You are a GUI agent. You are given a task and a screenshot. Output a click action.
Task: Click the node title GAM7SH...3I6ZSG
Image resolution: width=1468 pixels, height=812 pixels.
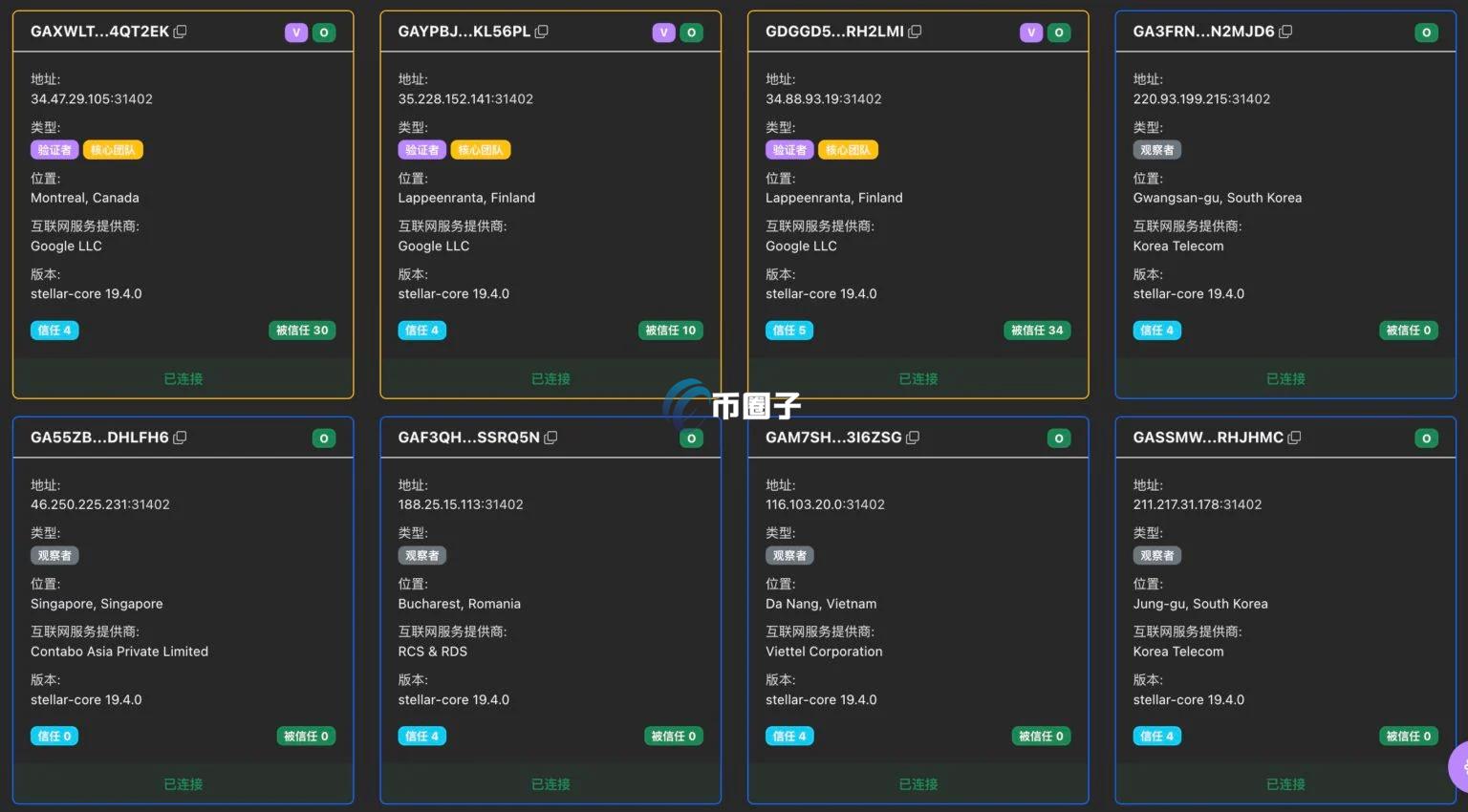(x=833, y=438)
